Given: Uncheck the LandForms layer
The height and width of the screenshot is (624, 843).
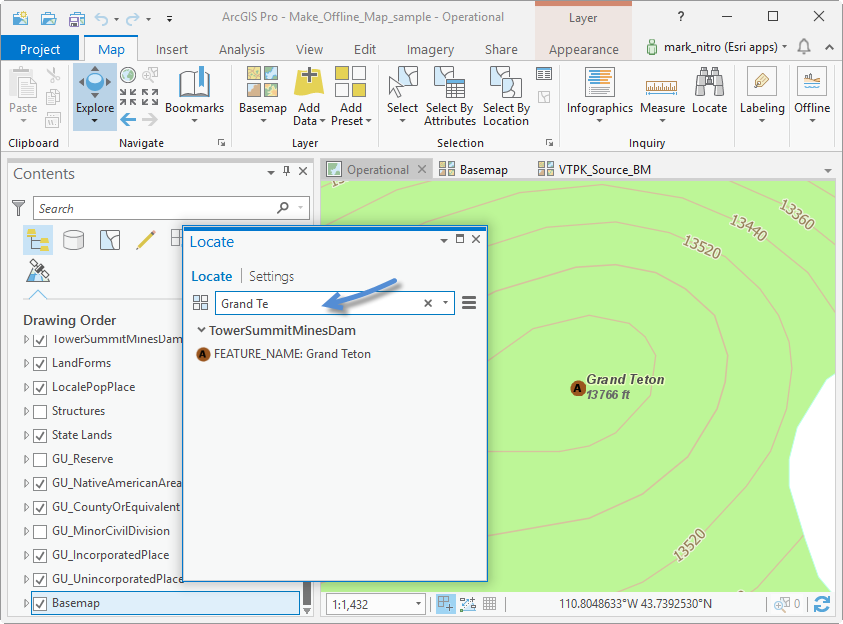Looking at the screenshot, I should (x=40, y=364).
